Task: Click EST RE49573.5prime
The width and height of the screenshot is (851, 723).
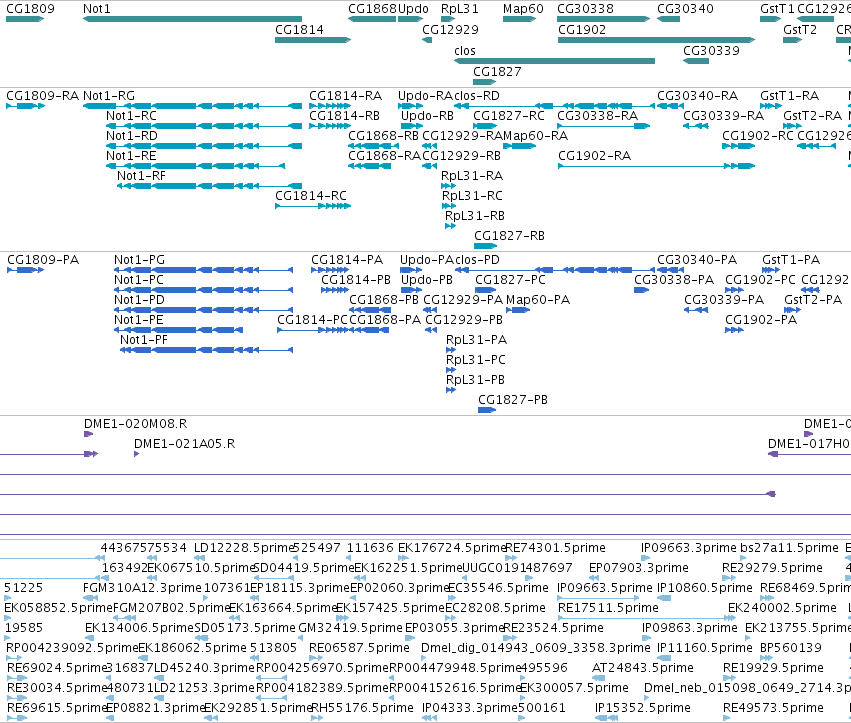Action: 728,718
